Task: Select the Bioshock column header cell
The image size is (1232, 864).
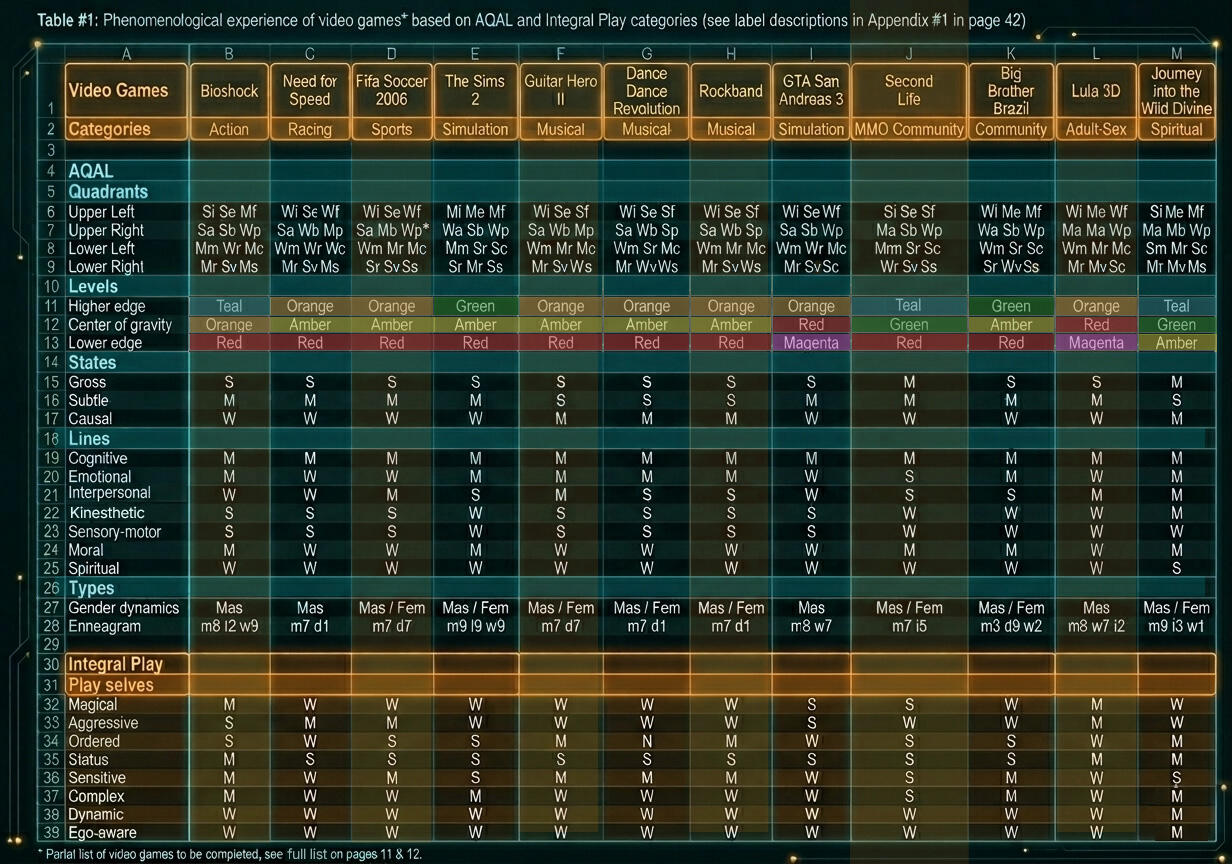Action: [x=229, y=90]
